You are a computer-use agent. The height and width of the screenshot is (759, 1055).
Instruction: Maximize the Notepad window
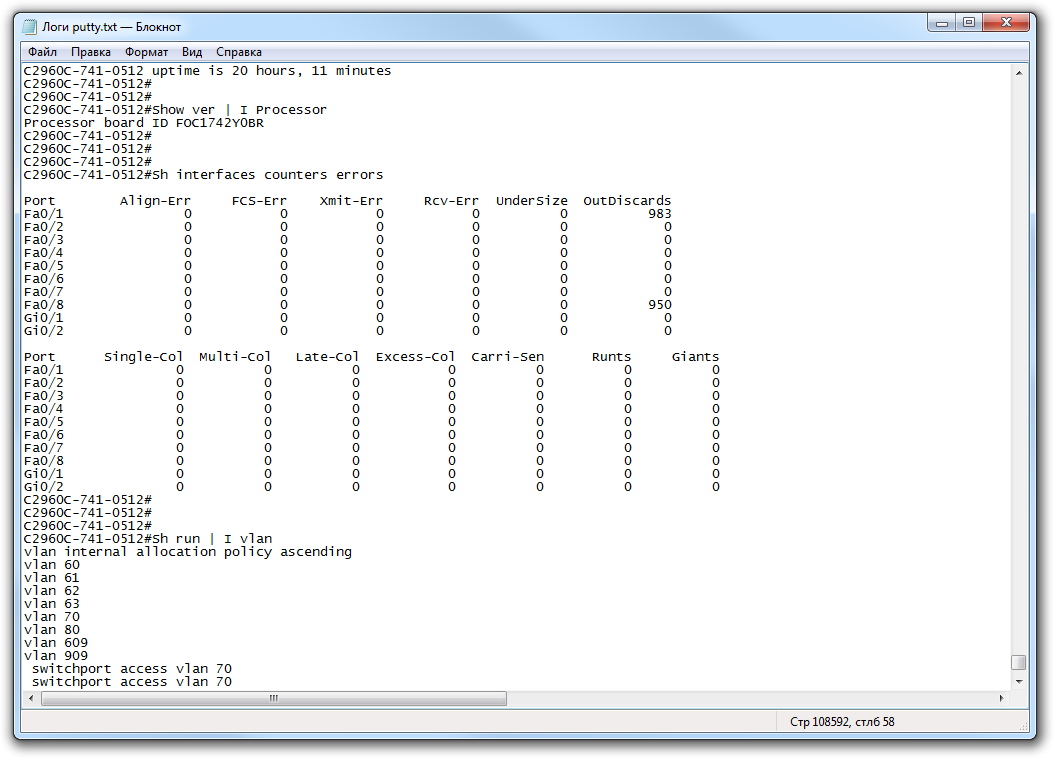[x=969, y=23]
